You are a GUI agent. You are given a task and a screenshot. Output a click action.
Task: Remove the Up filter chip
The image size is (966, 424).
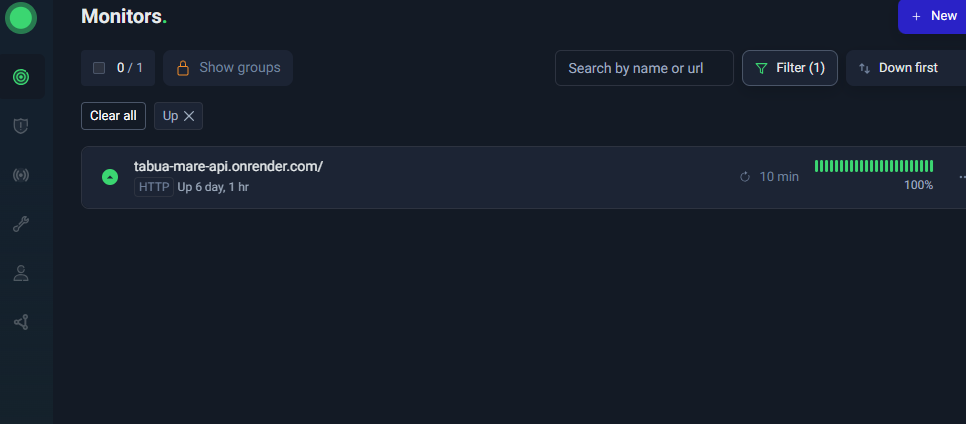[189, 116]
